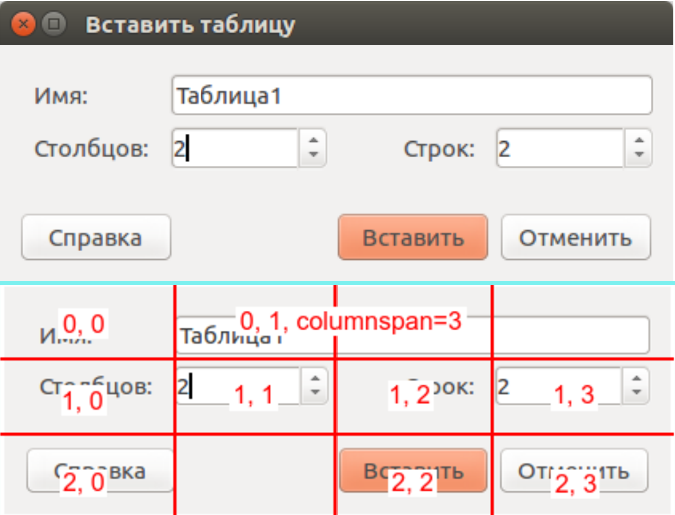Image resolution: width=675 pixels, height=515 pixels.
Task: Click the rows field in grid cell 1, 3
Action: click(x=557, y=386)
